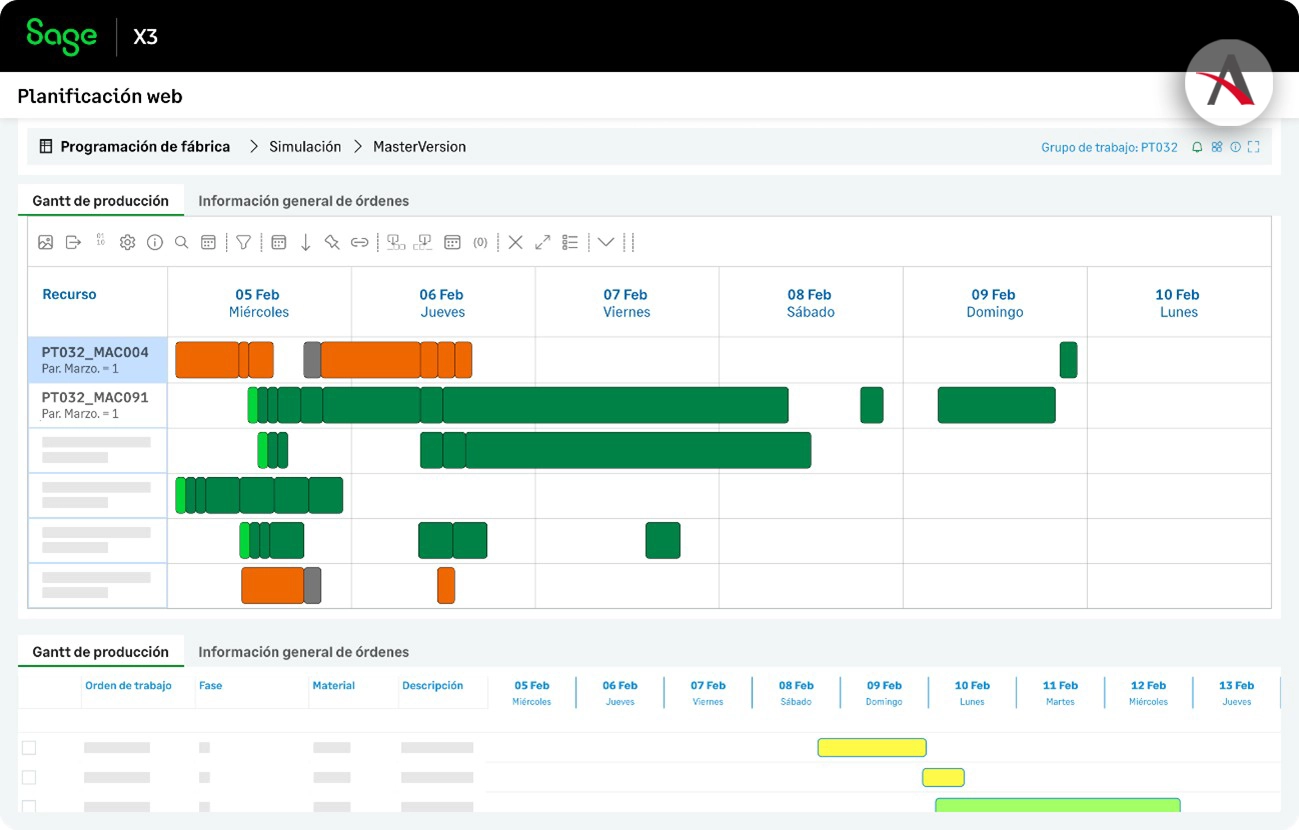Click the notifications bell icon
Image resolution: width=1299 pixels, height=830 pixels.
pyautogui.click(x=1197, y=147)
